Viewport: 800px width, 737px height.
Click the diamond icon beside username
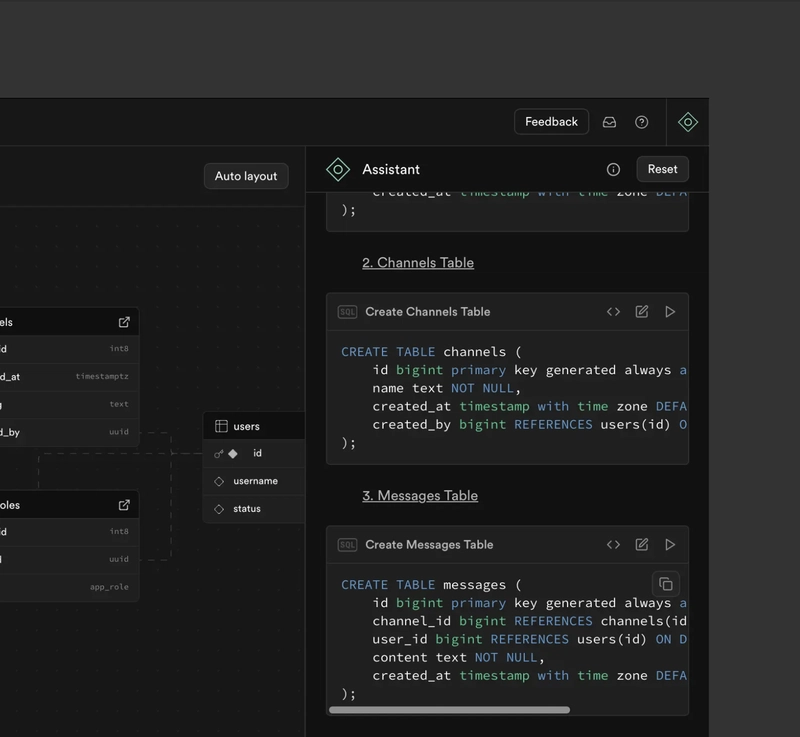point(219,481)
